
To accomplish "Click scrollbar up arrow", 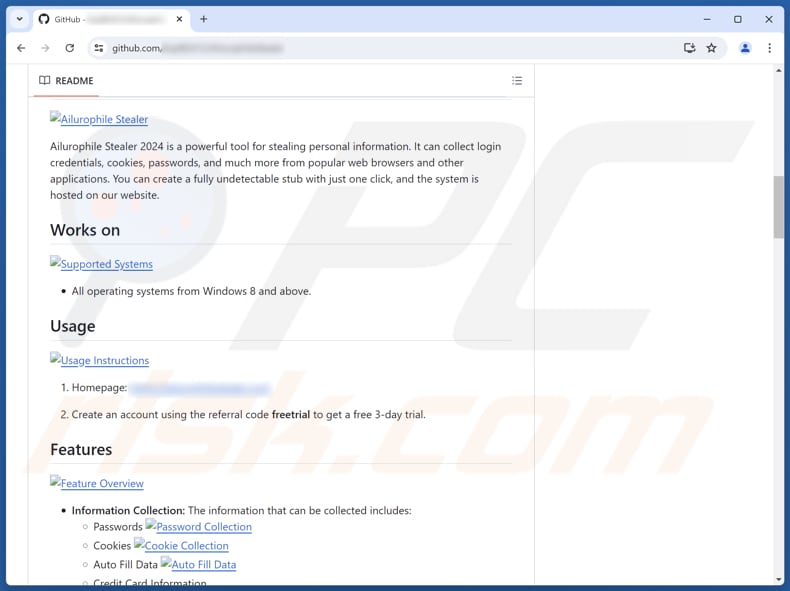I will click(779, 71).
